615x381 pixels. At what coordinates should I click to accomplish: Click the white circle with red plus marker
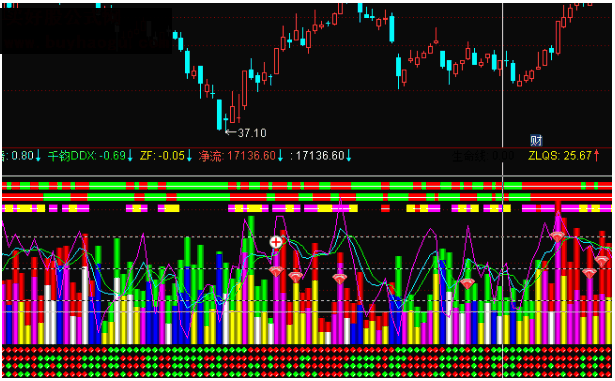point(276,242)
